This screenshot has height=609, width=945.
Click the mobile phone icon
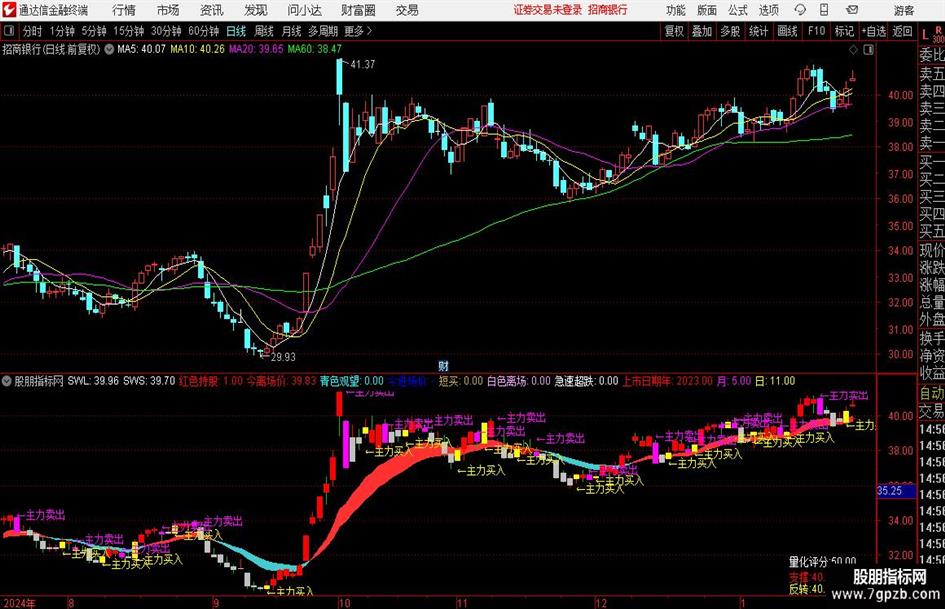(824, 10)
